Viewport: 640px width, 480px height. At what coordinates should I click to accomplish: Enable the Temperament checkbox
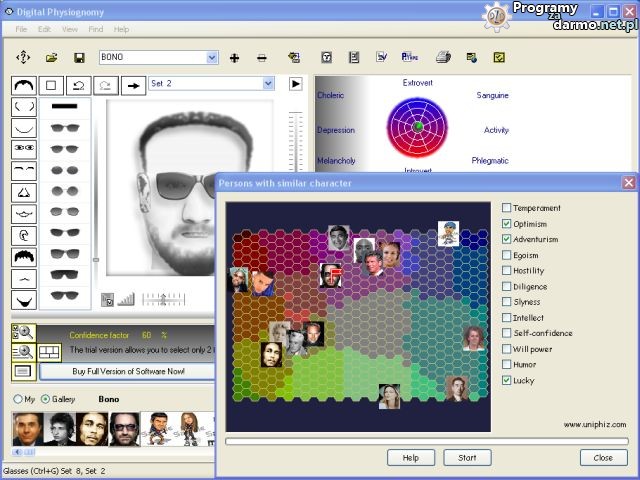pyautogui.click(x=507, y=208)
